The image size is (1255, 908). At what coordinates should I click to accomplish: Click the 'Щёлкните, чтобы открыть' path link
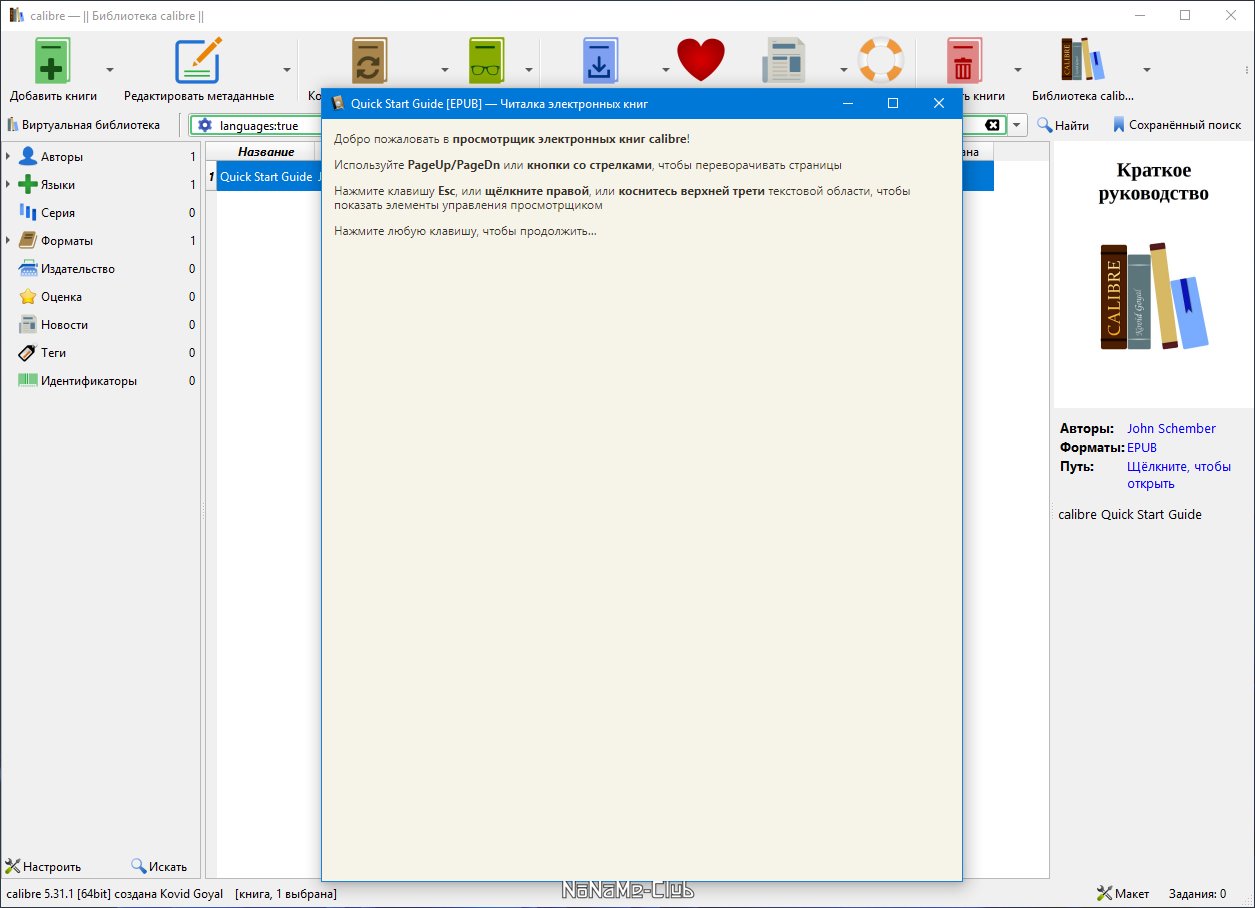(x=1179, y=475)
